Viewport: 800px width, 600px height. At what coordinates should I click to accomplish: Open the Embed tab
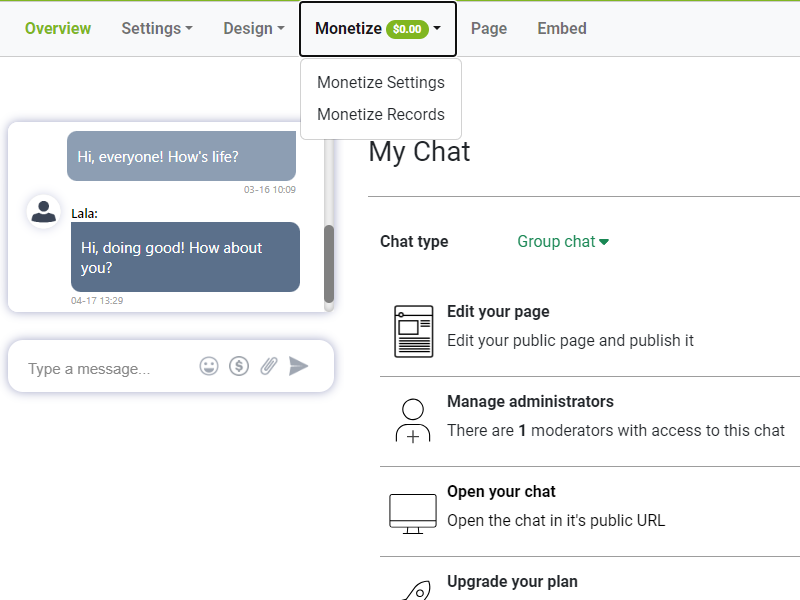[x=562, y=28]
